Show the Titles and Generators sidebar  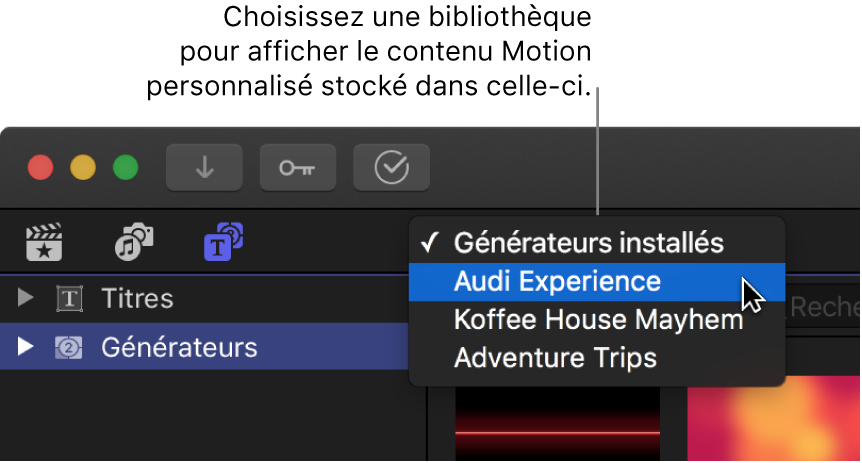click(224, 242)
